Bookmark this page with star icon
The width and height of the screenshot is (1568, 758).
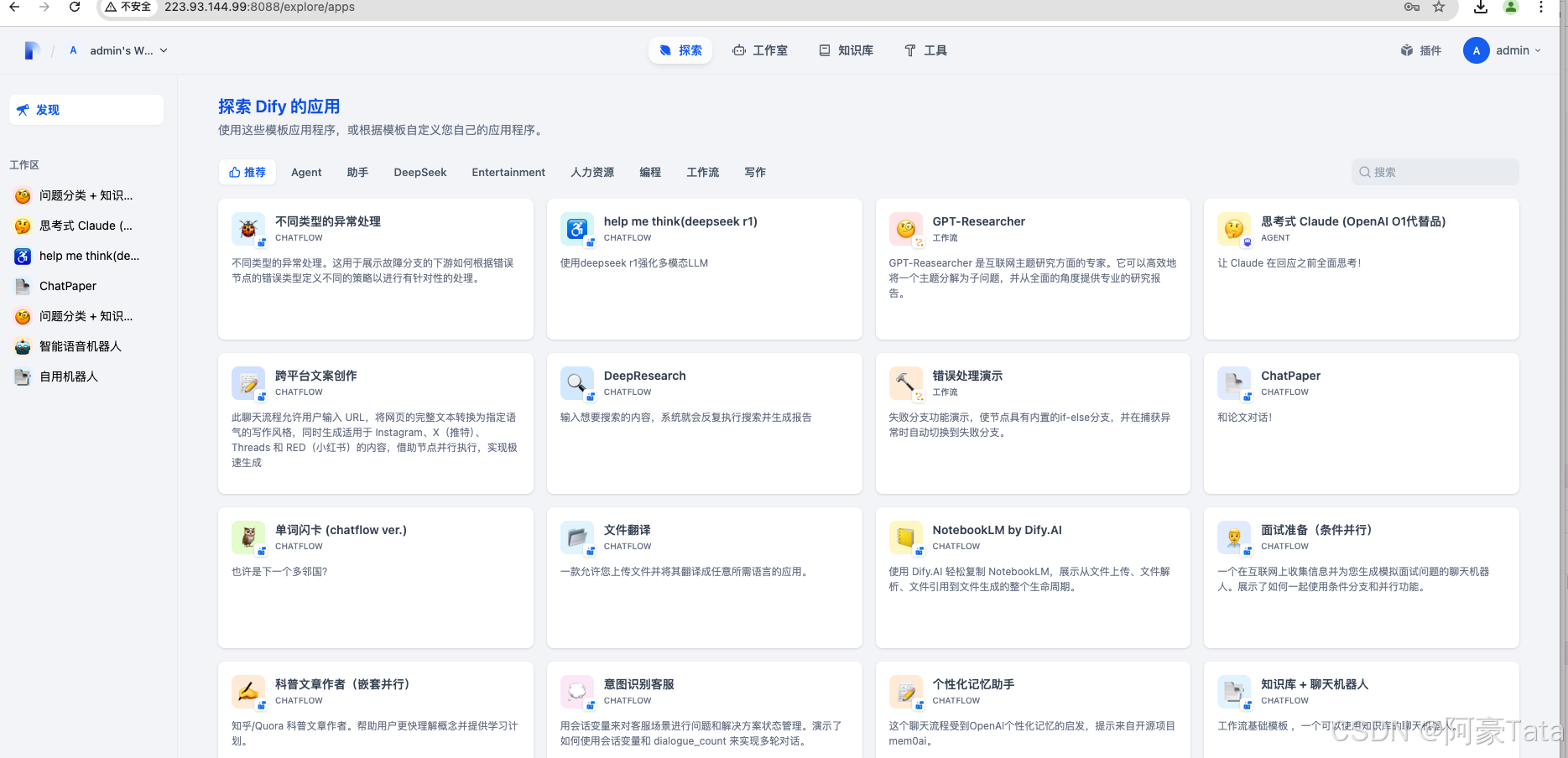click(1439, 7)
